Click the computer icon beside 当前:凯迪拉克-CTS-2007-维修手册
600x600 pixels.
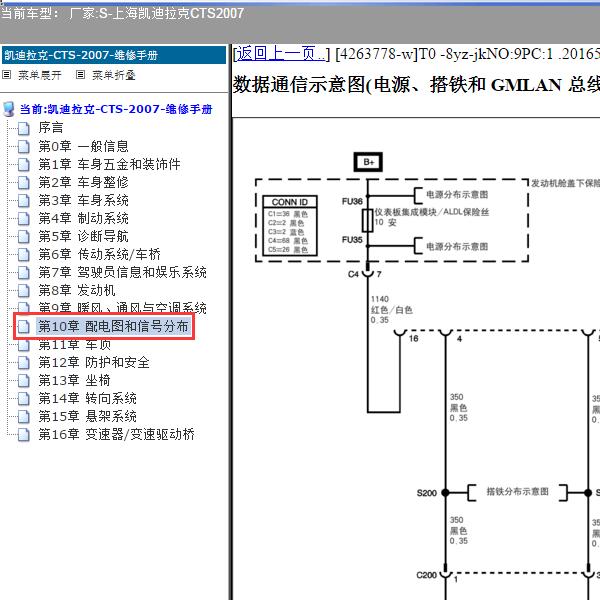pos(8,109)
